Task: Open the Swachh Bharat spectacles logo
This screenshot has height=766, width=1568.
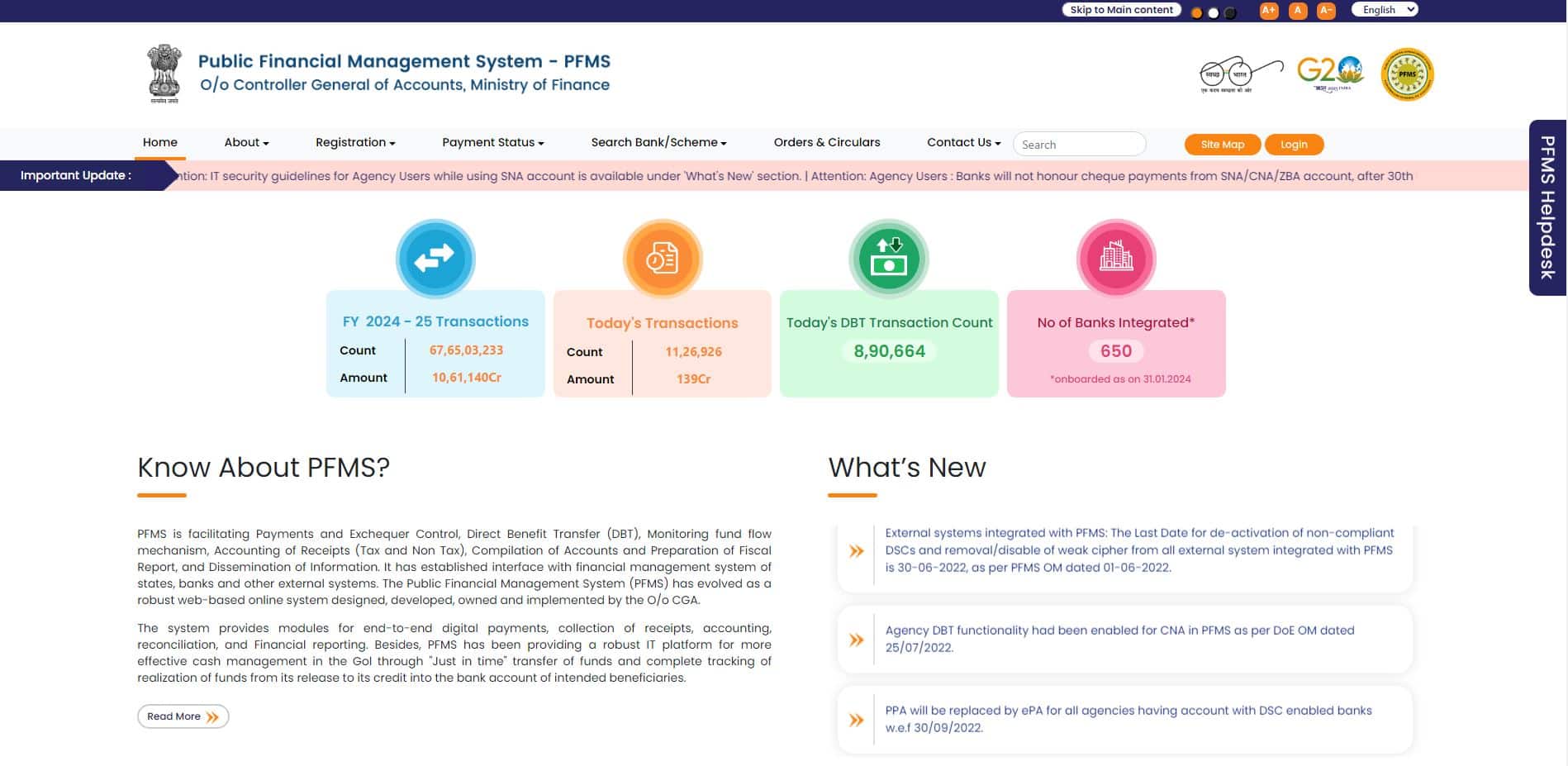Action: coord(1241,74)
